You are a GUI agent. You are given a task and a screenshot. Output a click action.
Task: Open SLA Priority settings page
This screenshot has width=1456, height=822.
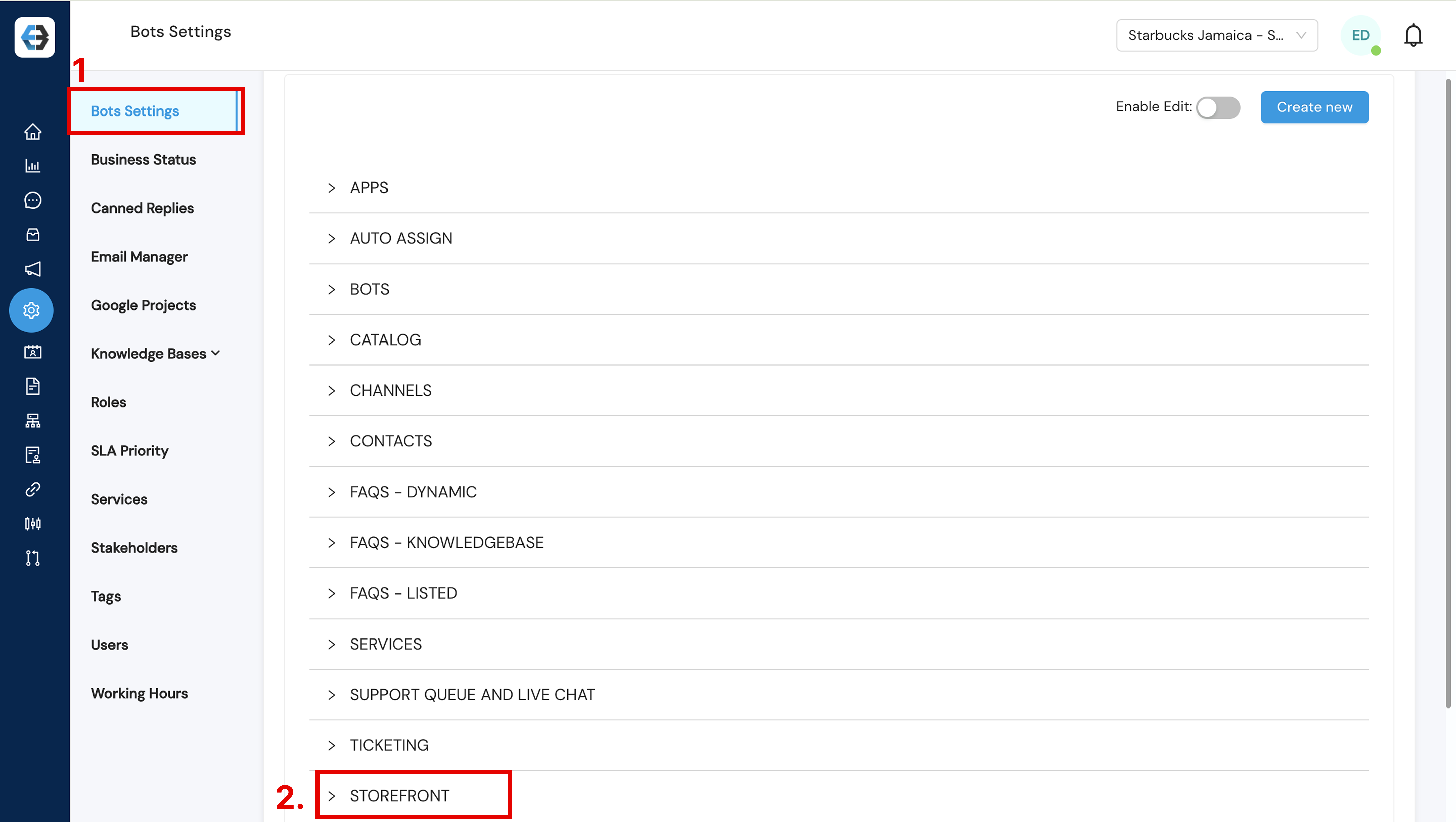129,451
